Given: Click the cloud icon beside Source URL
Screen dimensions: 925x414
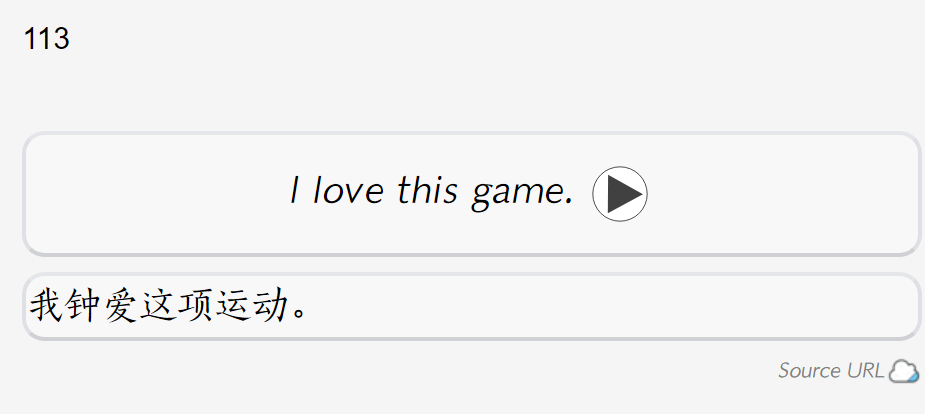Looking at the screenshot, I should pyautogui.click(x=903, y=372).
